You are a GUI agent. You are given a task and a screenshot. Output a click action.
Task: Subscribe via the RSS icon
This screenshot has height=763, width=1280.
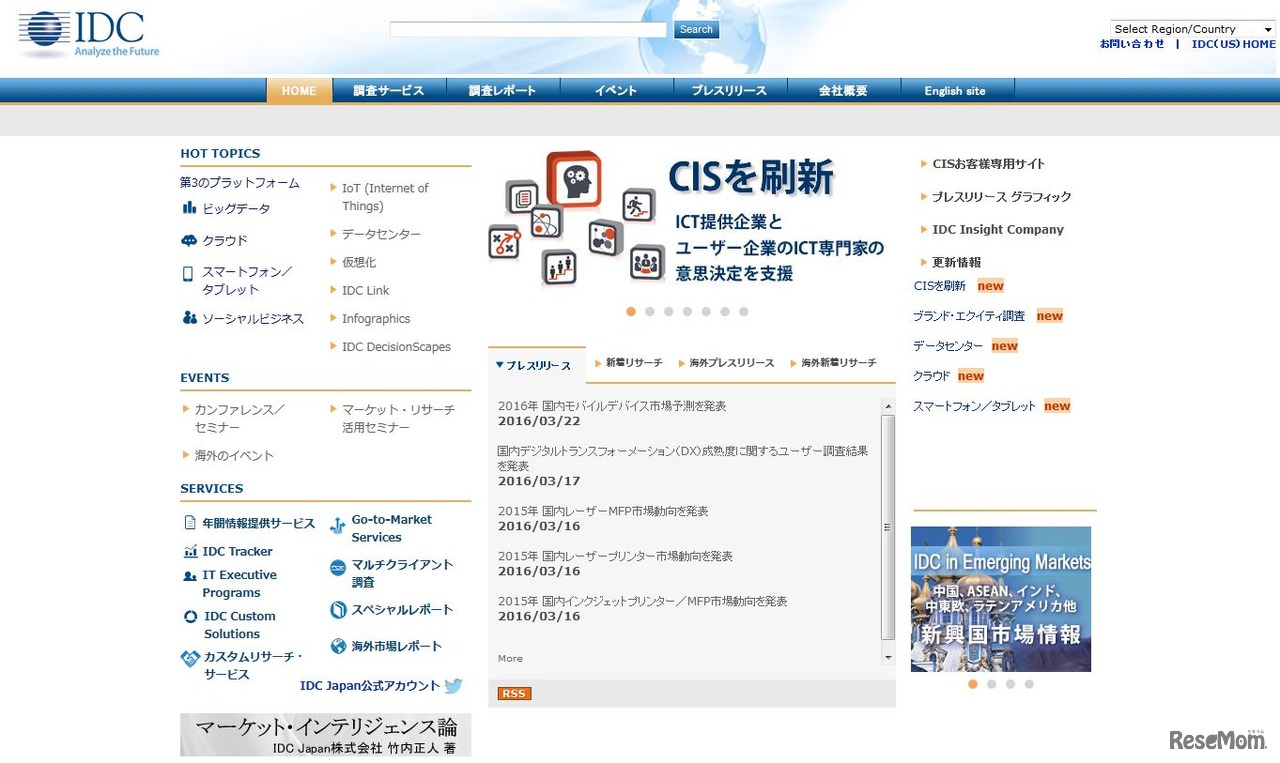[x=513, y=693]
